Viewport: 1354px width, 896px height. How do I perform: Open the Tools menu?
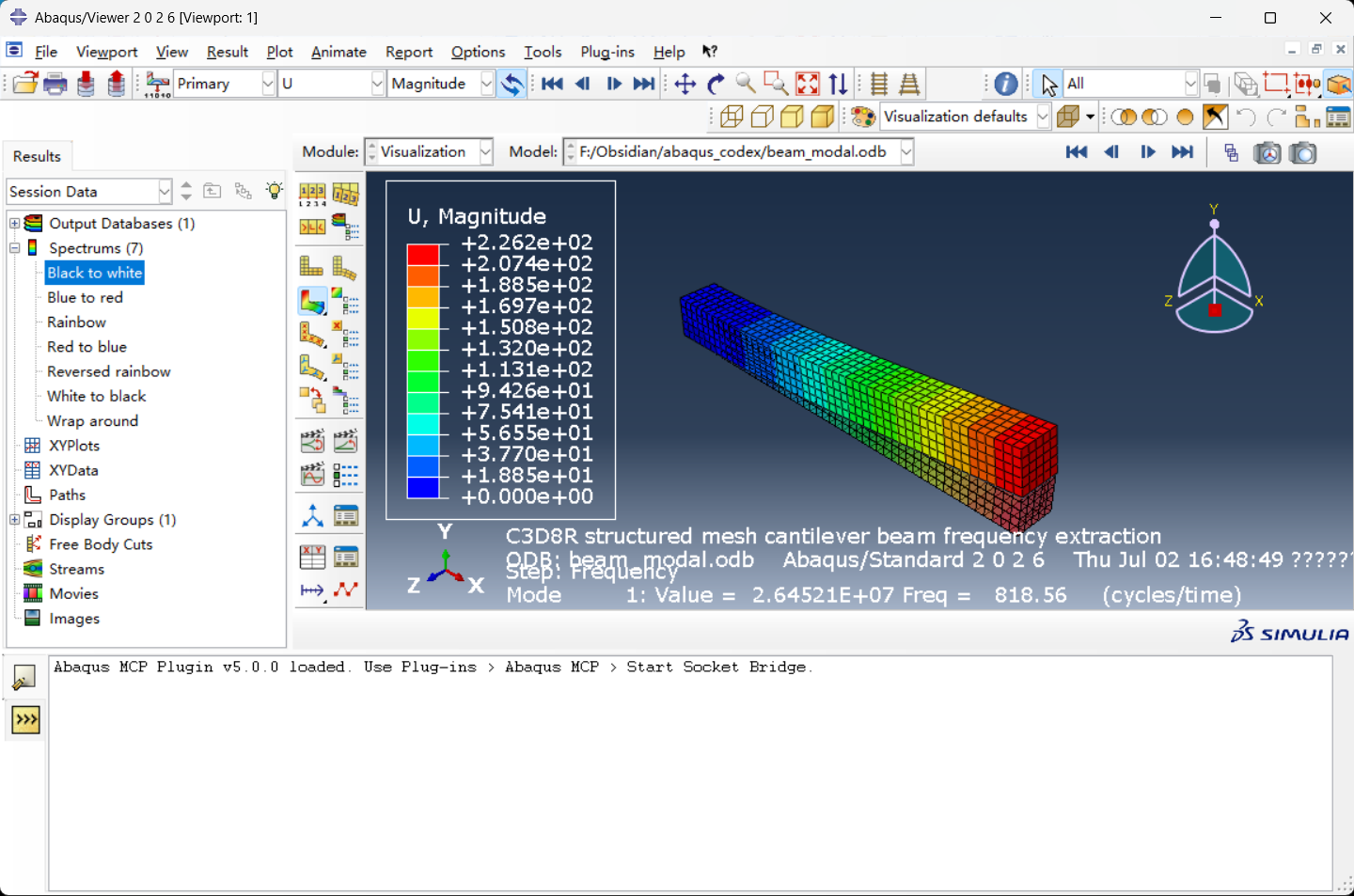click(x=543, y=52)
